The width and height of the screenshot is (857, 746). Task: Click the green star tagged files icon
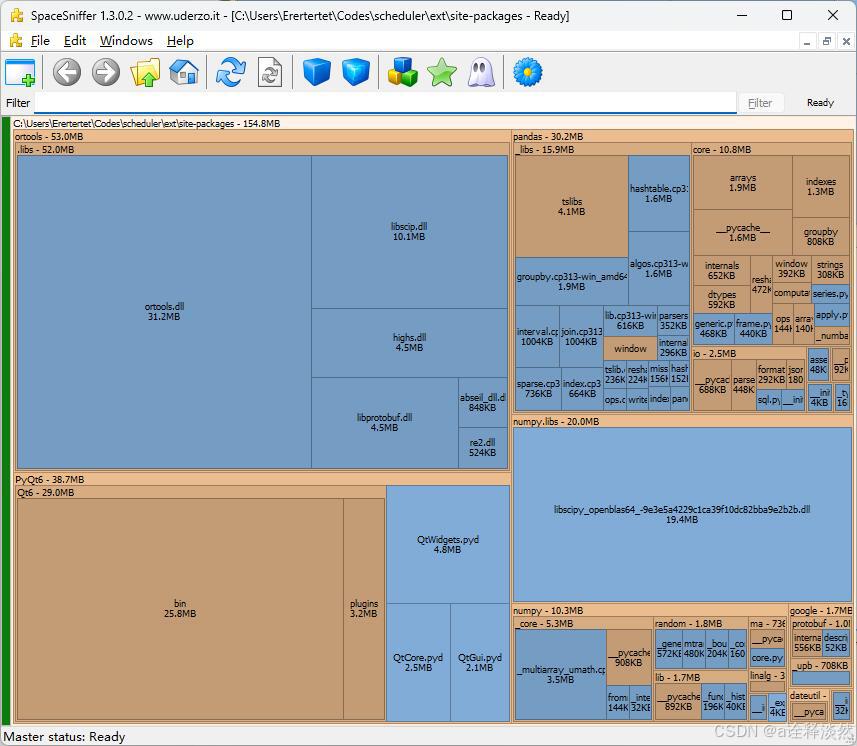[442, 72]
